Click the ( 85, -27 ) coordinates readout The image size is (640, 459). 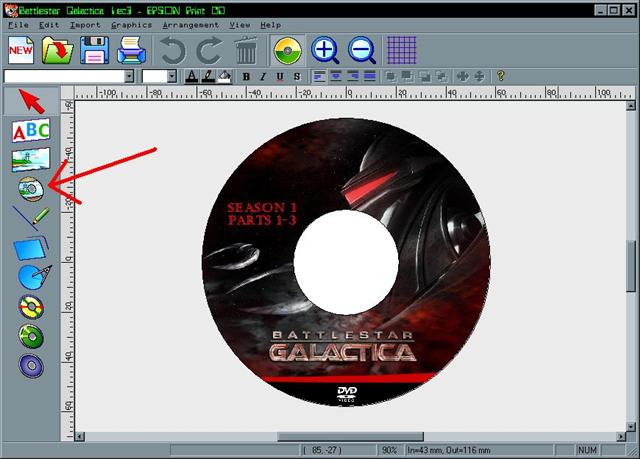pyautogui.click(x=322, y=450)
